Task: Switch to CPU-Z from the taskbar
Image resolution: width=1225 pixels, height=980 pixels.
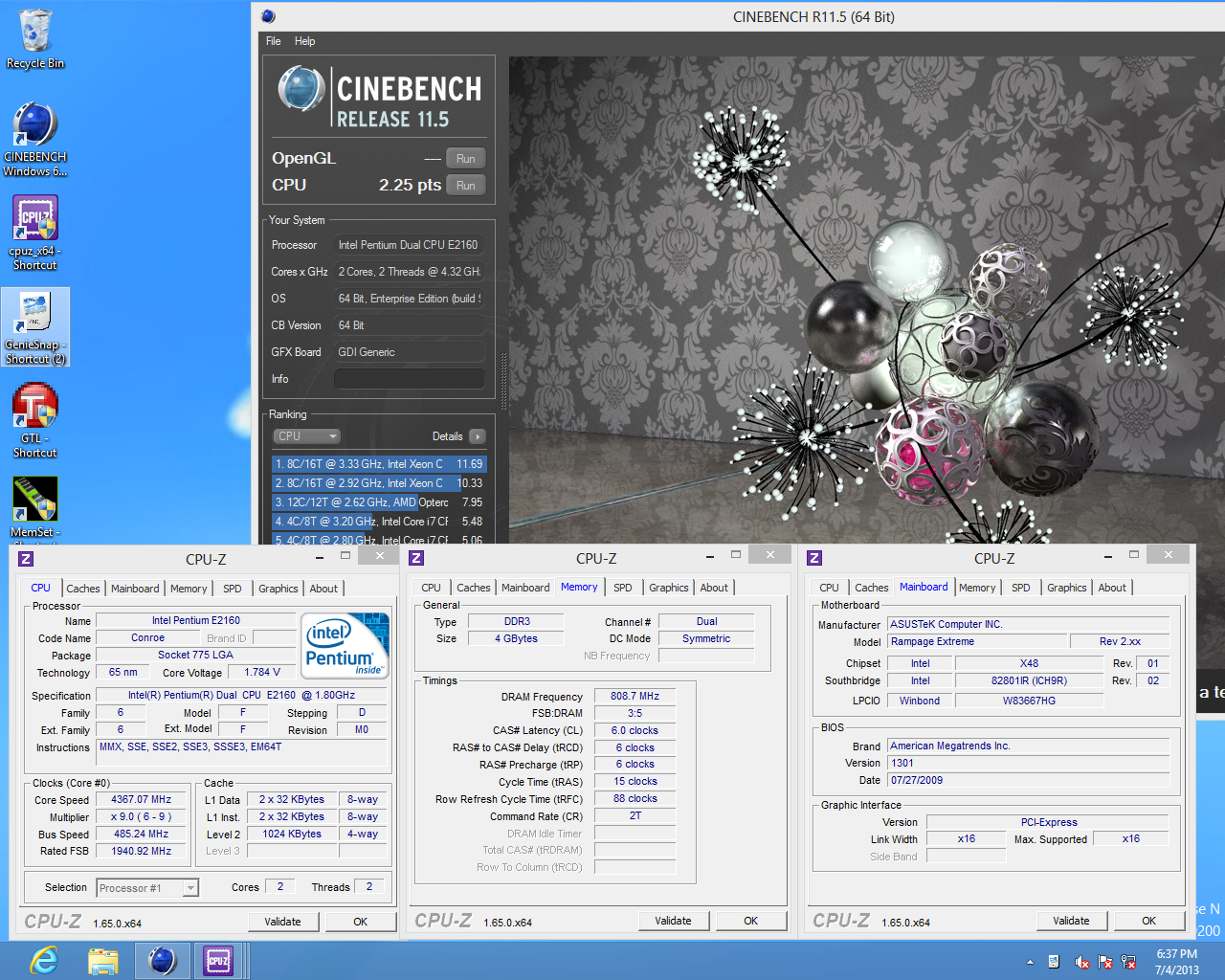Action: pos(219,960)
